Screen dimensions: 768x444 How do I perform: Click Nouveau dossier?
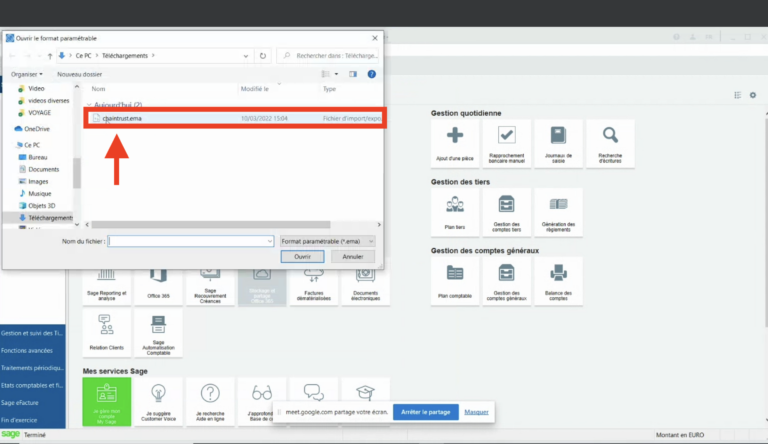pos(79,74)
